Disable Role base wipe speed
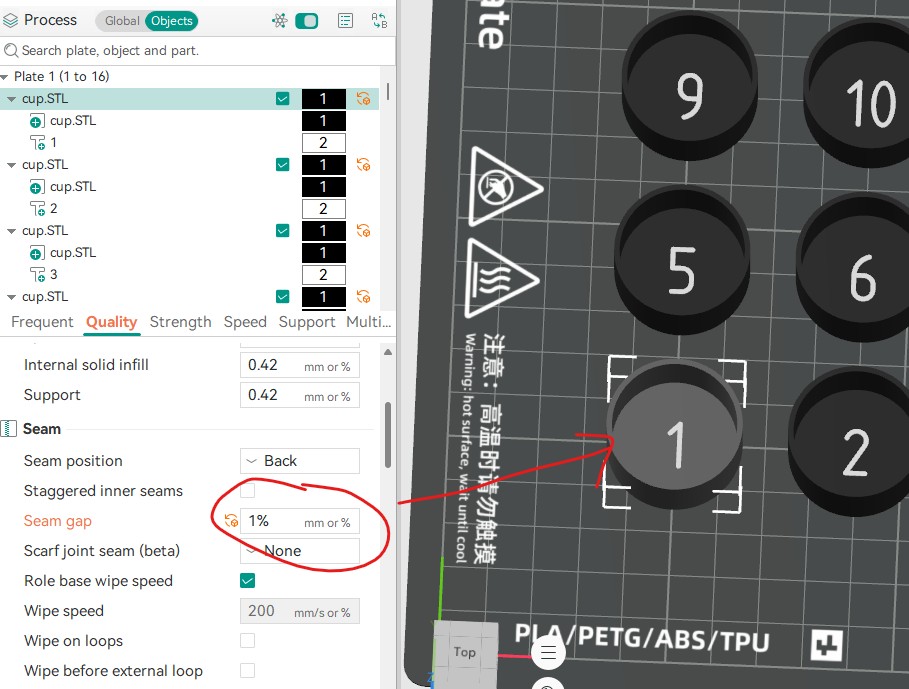 click(x=248, y=580)
